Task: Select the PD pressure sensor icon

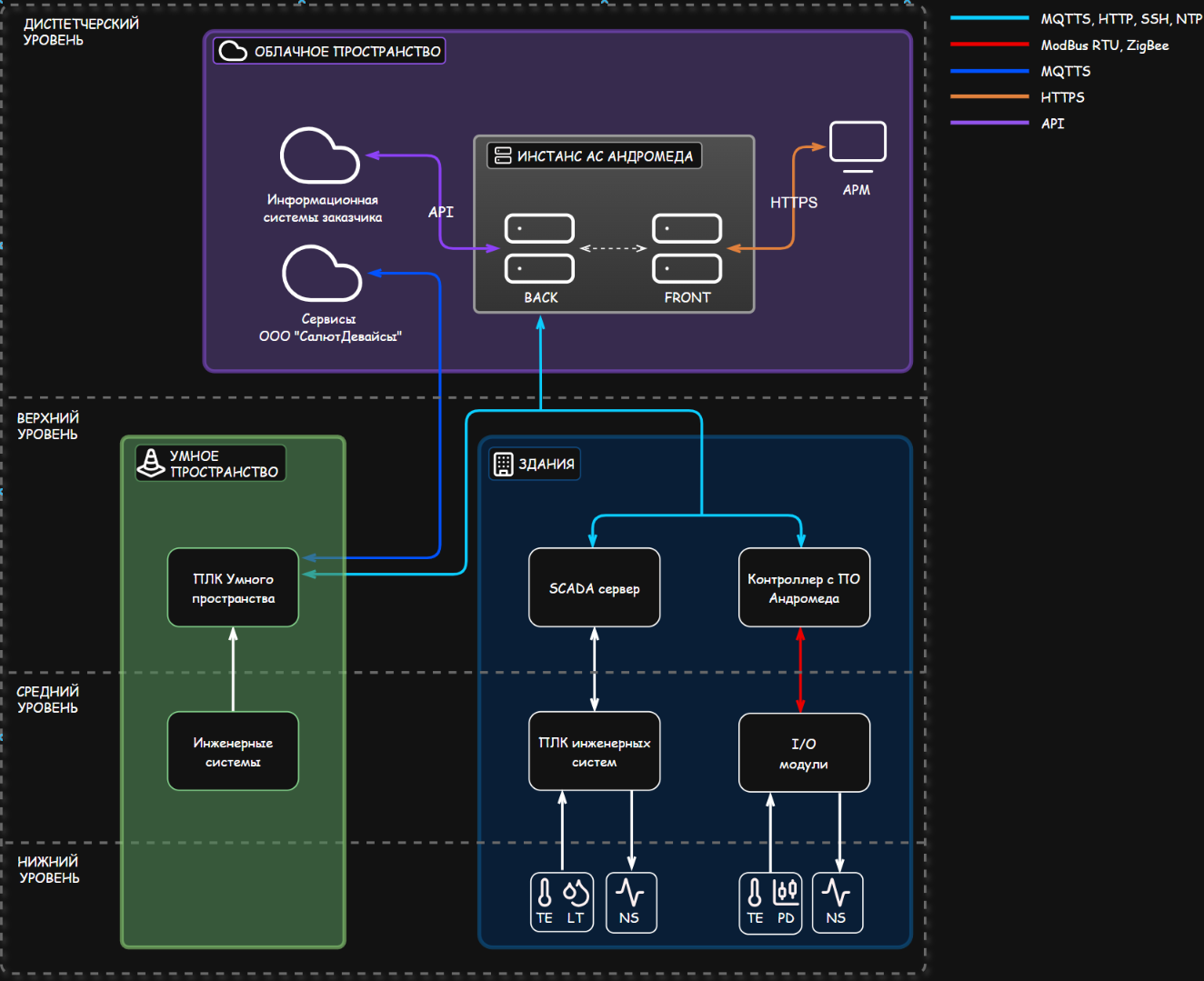Action: 787,893
